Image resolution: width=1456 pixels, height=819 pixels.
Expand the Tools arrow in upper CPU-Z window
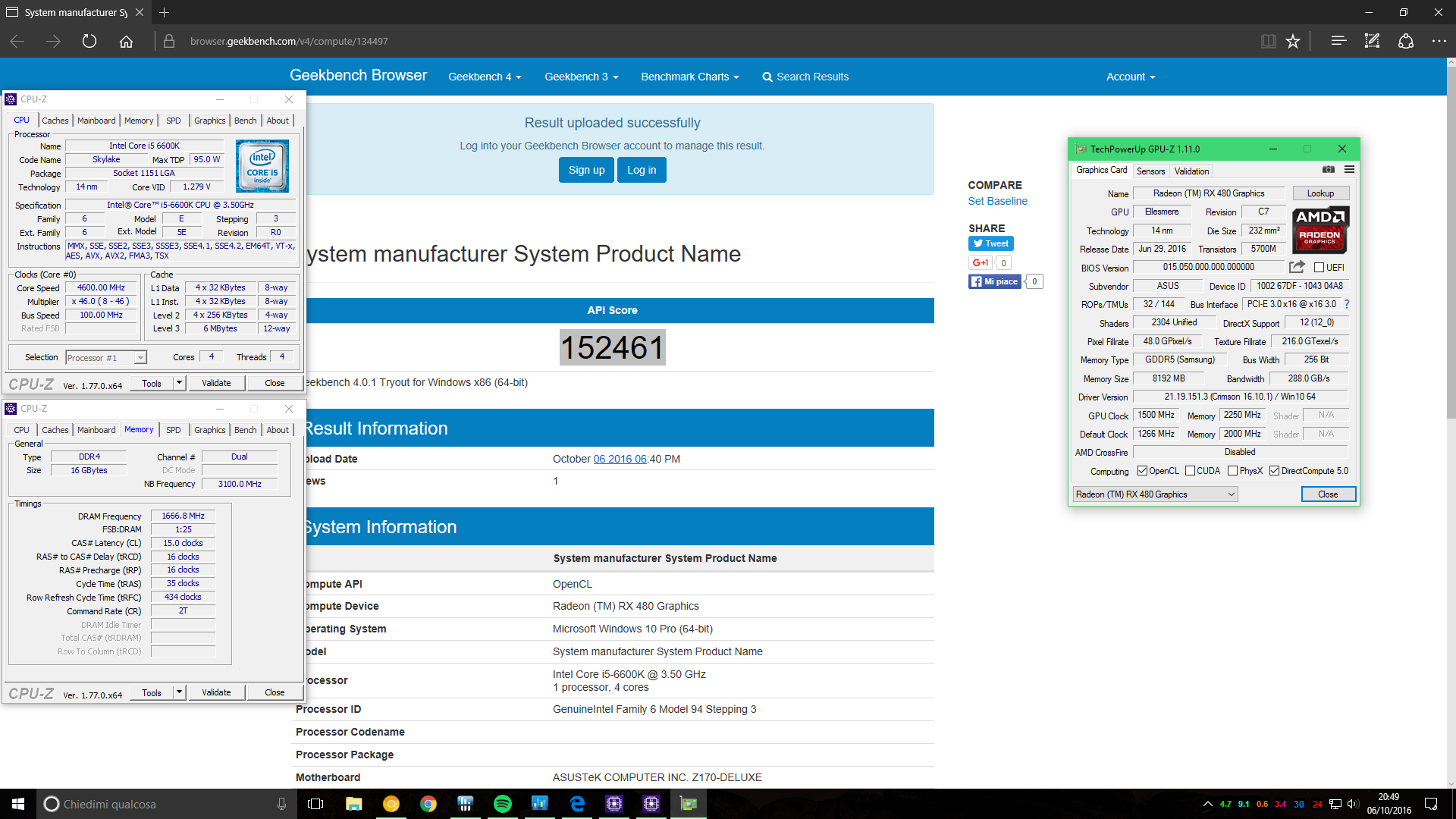click(x=180, y=383)
